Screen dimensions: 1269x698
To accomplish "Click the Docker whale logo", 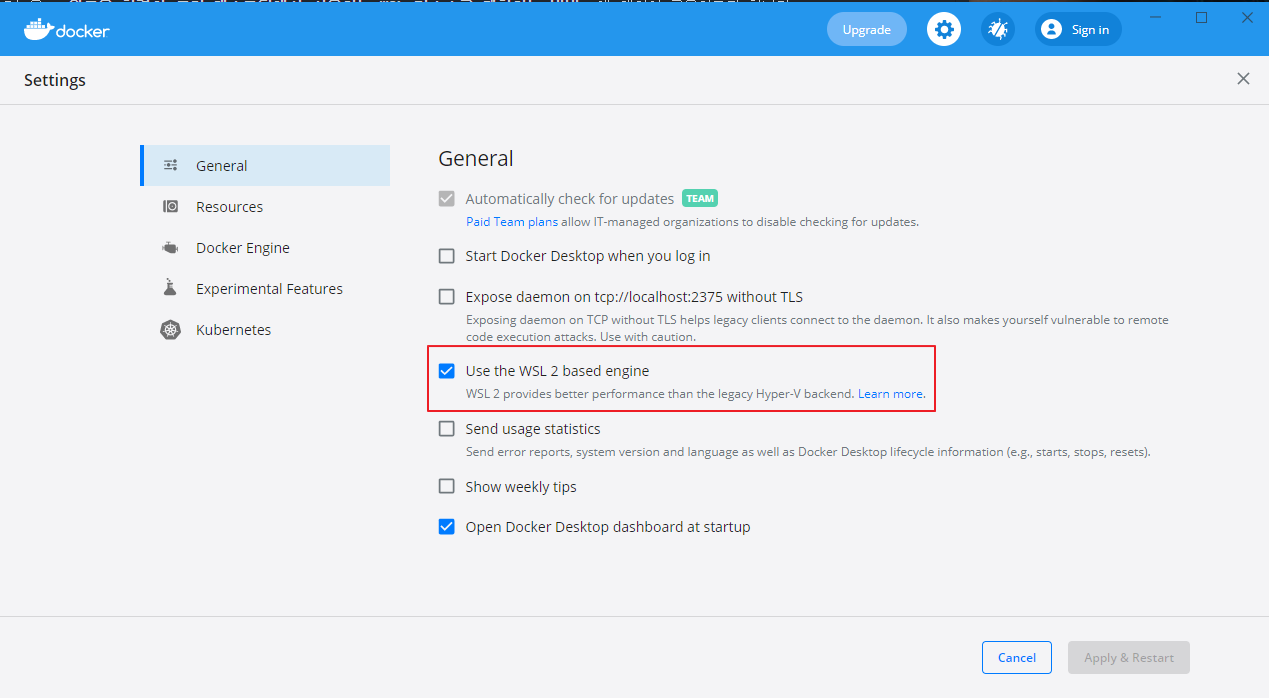I will [x=37, y=29].
